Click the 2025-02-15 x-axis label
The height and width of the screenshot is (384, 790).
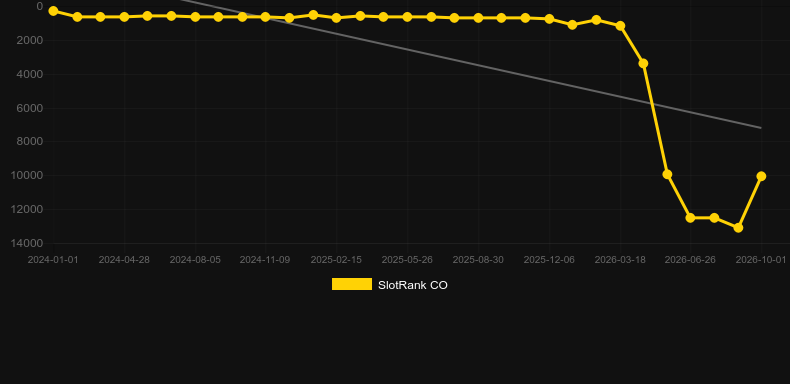point(336,260)
